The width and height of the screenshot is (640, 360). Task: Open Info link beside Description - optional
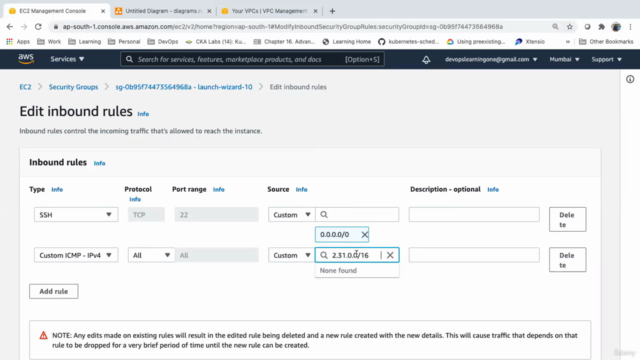pyautogui.click(x=493, y=189)
